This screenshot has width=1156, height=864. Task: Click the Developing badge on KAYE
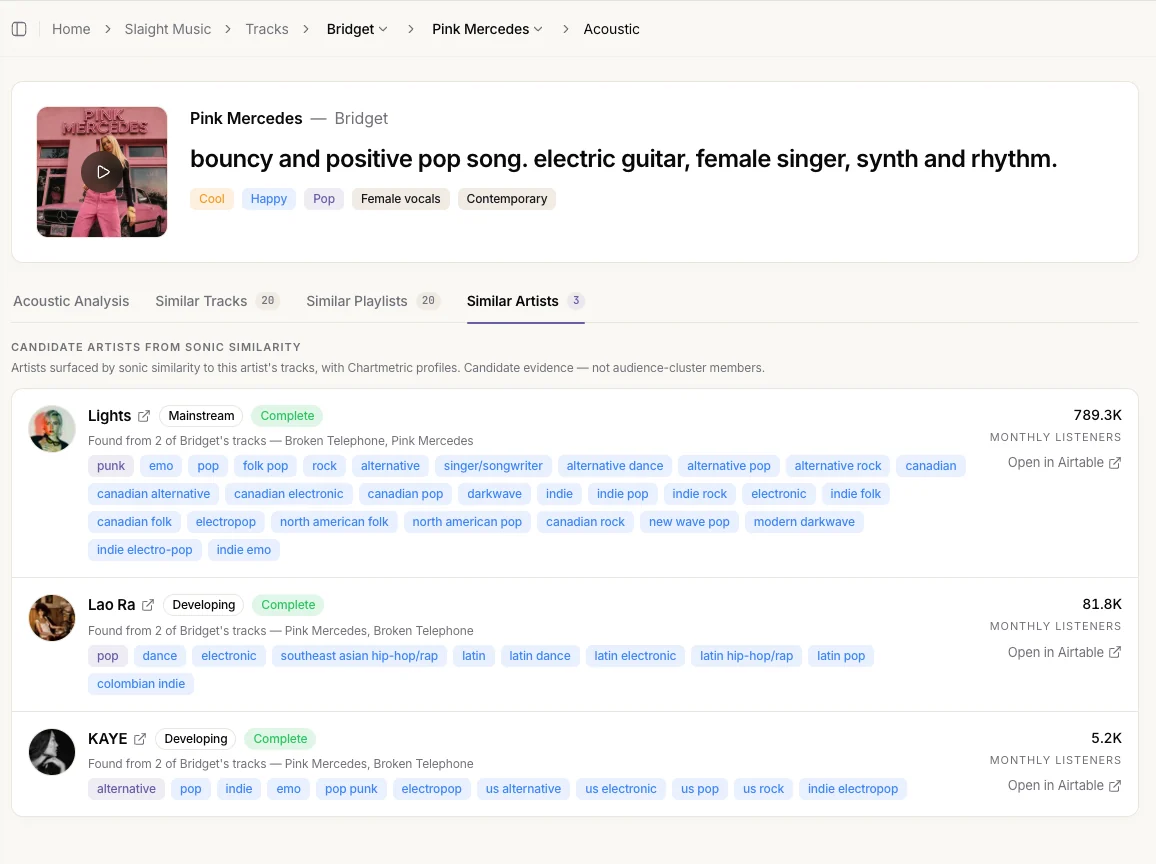[196, 739]
